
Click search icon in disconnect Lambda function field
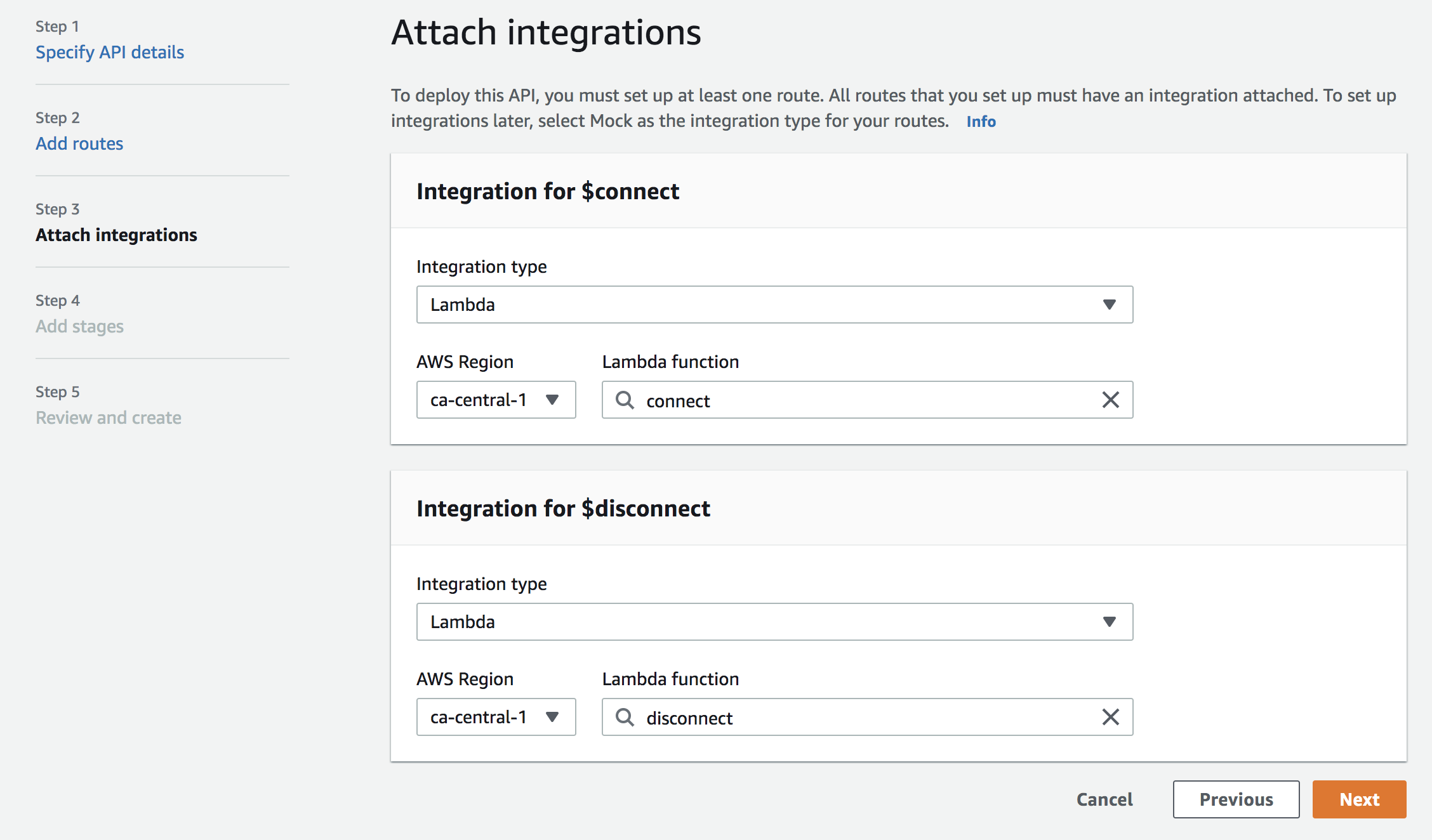(x=625, y=717)
